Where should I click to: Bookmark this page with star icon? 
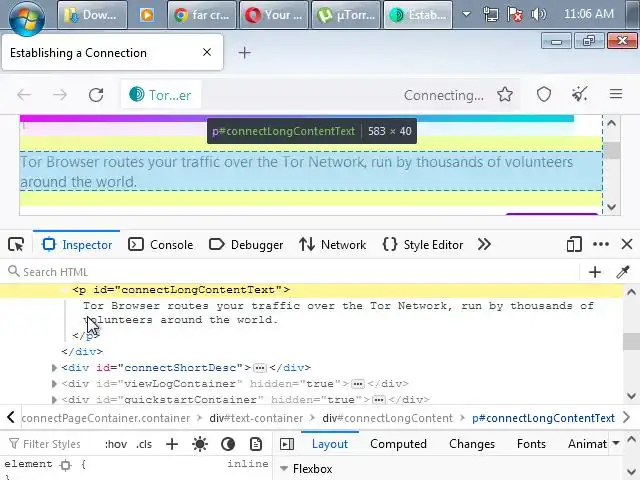(x=505, y=95)
